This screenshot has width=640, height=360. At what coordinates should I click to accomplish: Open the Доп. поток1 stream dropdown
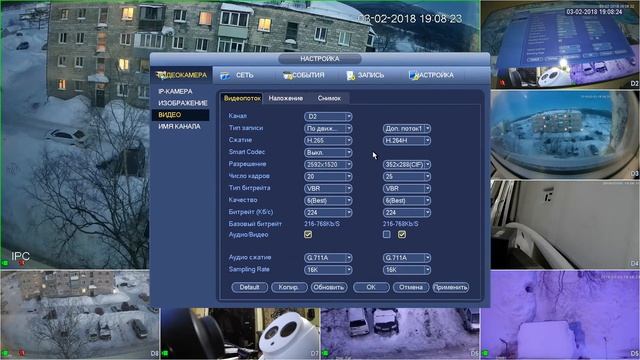tap(407, 129)
